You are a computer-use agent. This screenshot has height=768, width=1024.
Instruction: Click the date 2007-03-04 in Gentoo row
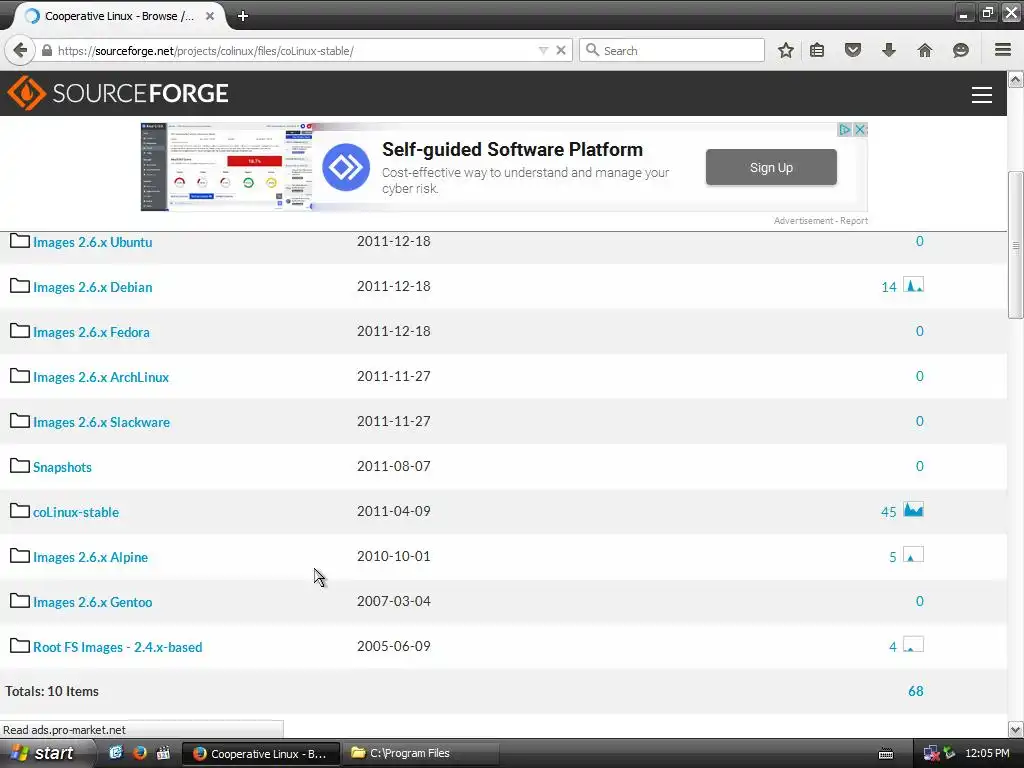coord(394,601)
